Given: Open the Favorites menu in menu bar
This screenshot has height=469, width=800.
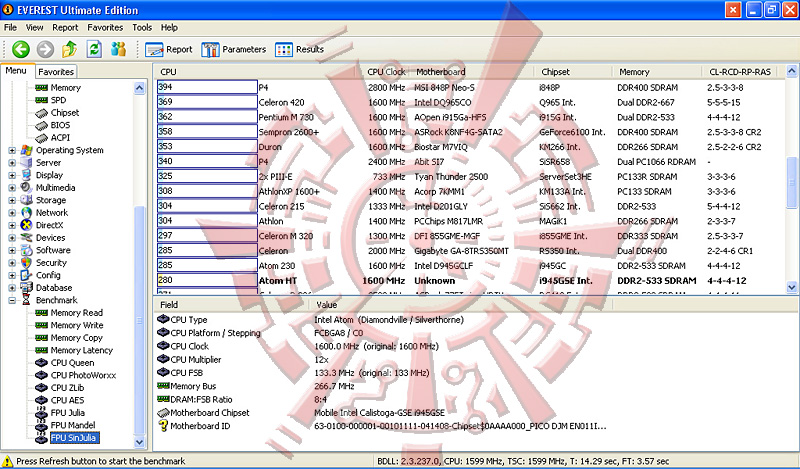Looking at the screenshot, I should tap(105, 27).
